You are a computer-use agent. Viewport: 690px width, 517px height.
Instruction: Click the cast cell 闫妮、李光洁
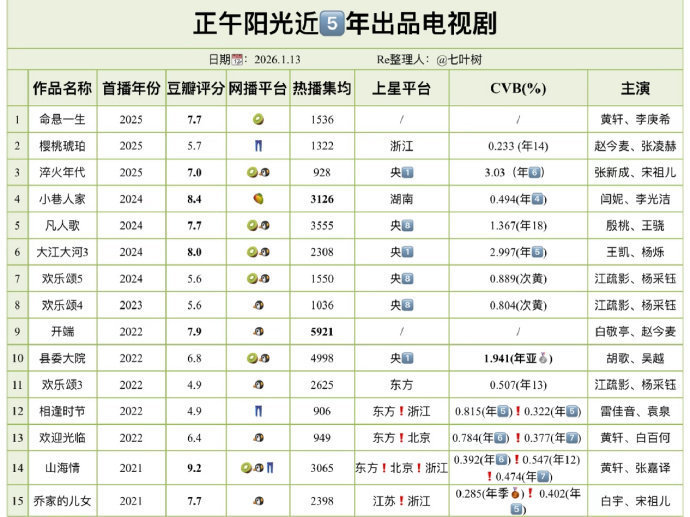(635, 199)
